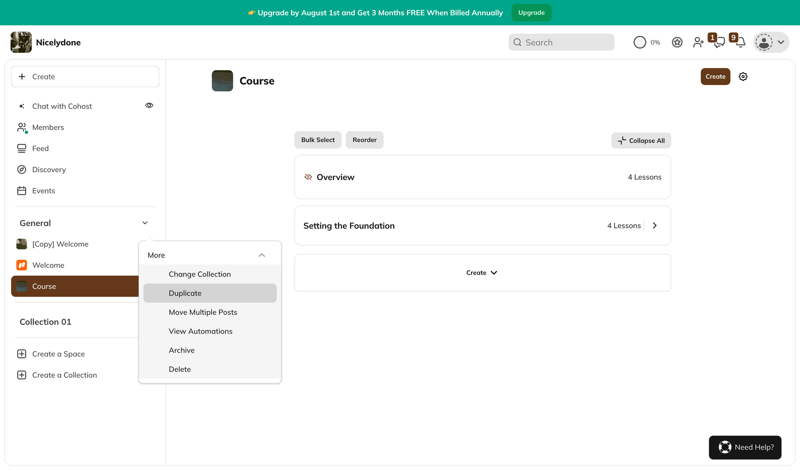Open the star badge icon in header
This screenshot has height=470, width=800.
pos(677,42)
